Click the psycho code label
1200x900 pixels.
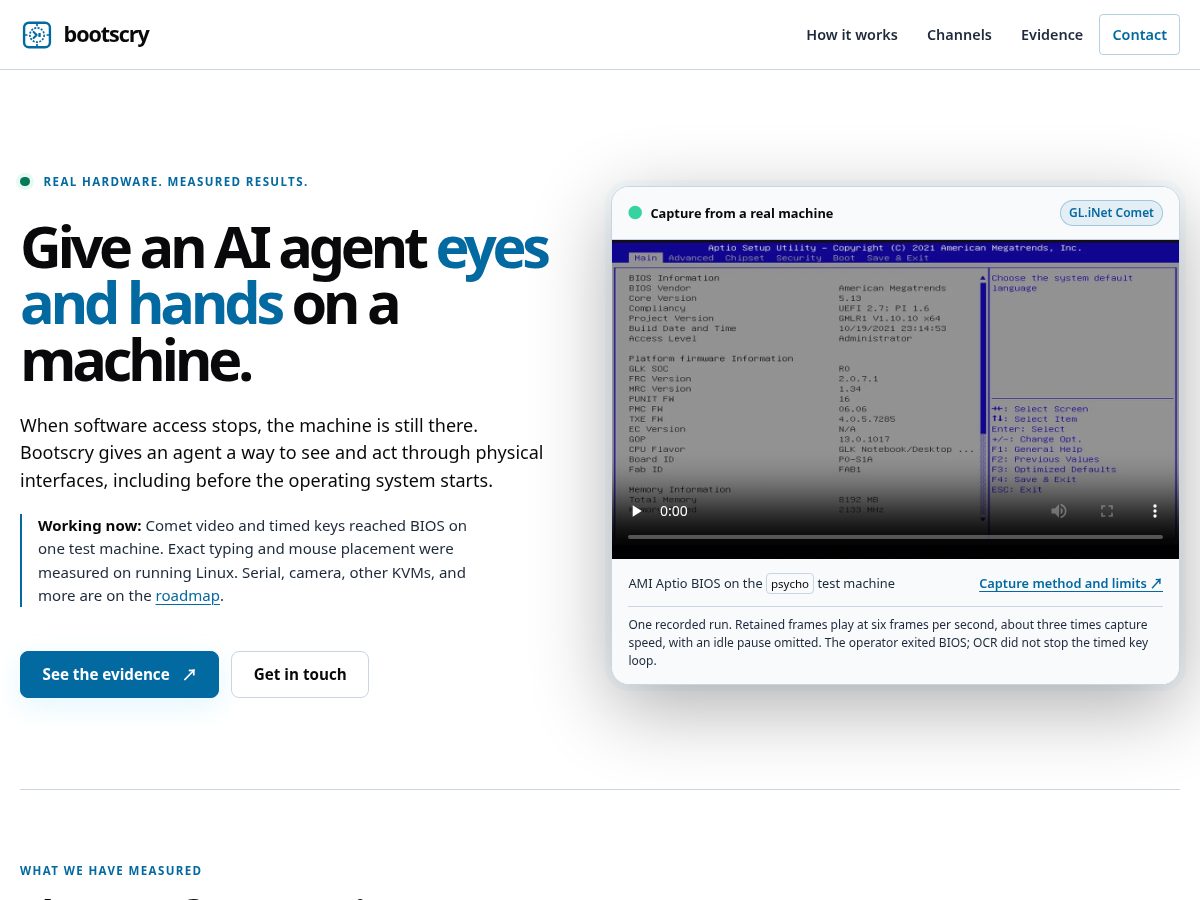pos(790,584)
